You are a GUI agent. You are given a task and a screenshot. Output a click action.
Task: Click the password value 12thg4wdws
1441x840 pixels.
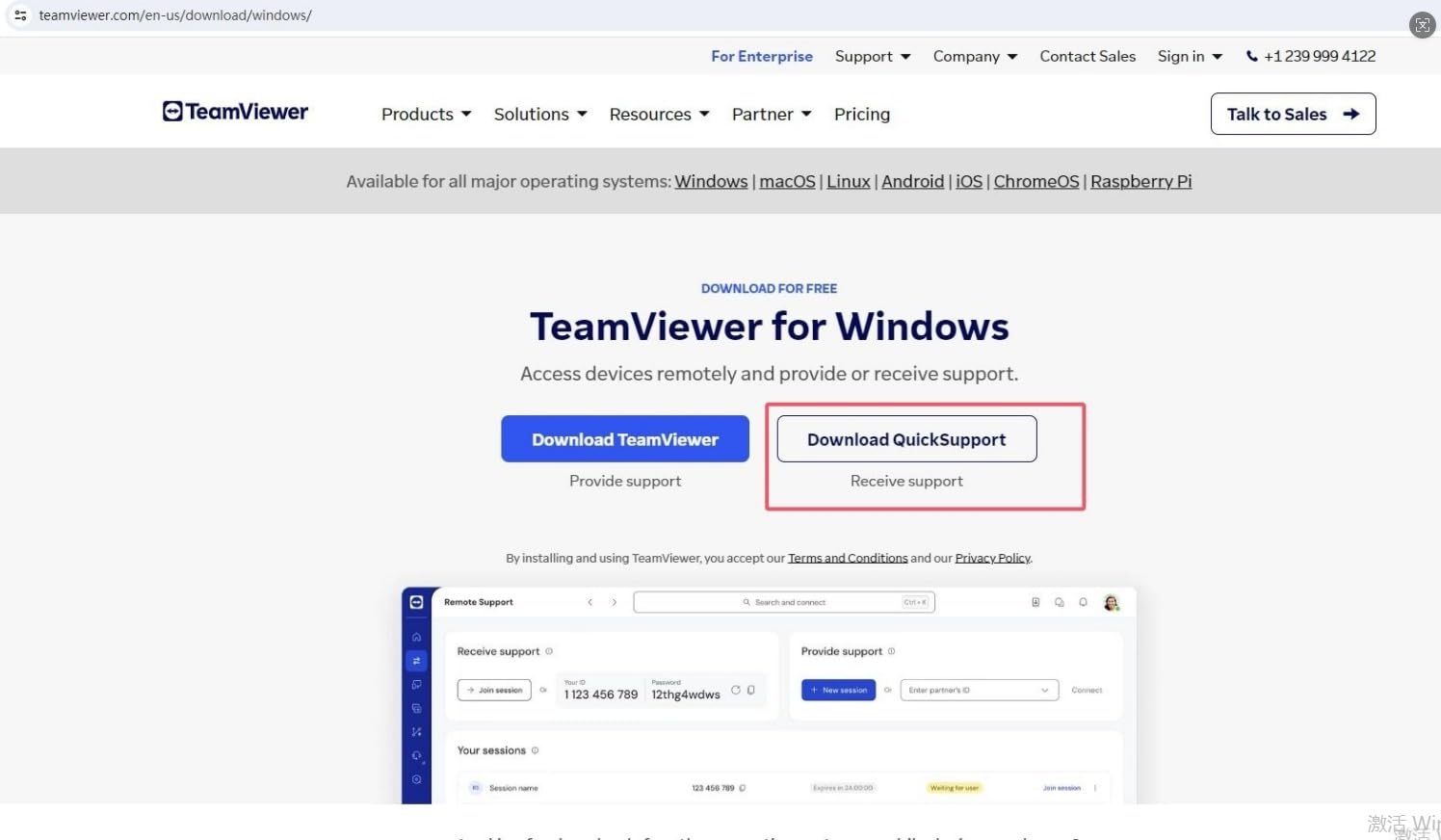point(686,695)
